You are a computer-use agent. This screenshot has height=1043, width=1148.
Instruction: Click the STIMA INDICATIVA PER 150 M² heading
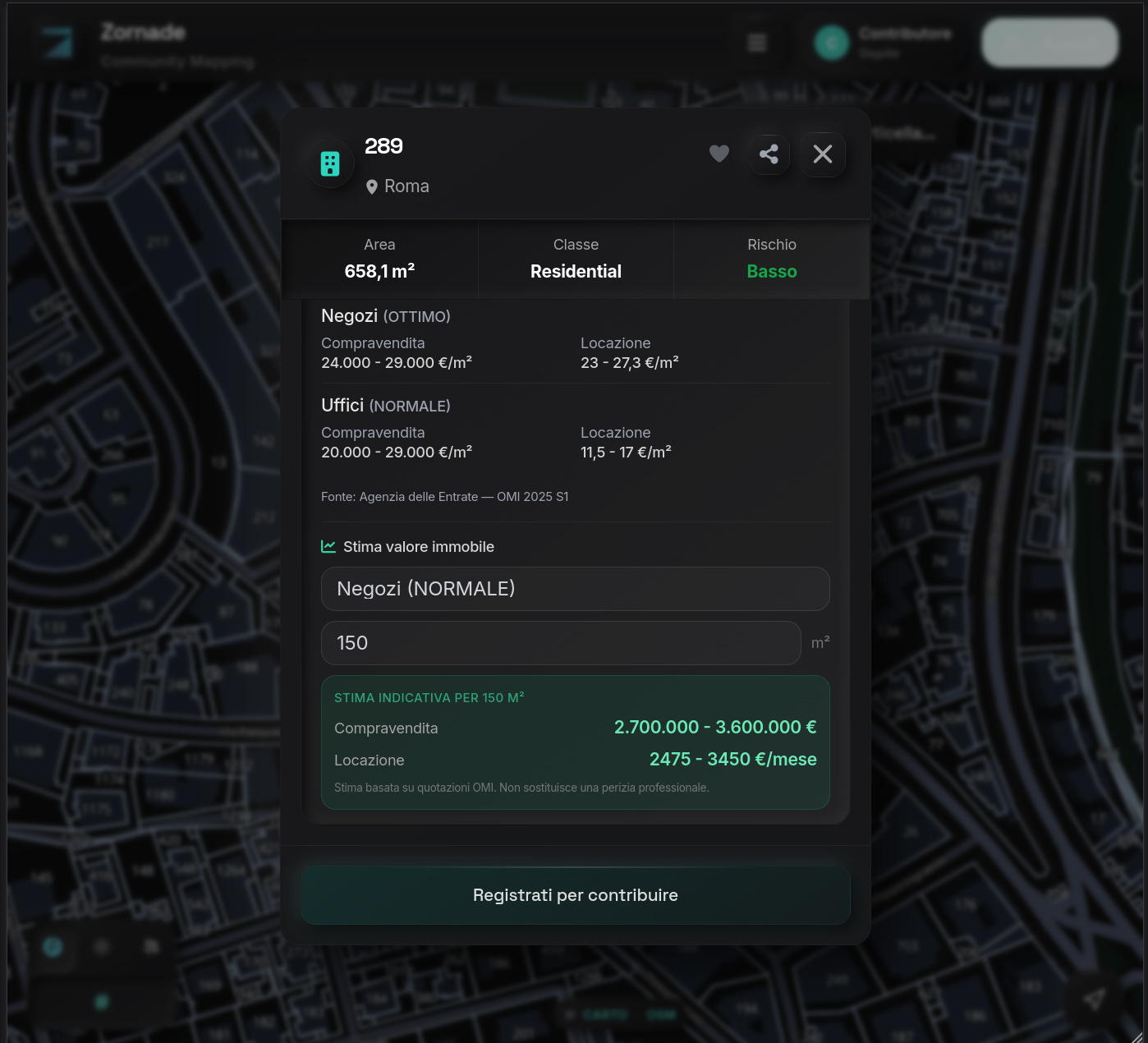pyautogui.click(x=429, y=697)
